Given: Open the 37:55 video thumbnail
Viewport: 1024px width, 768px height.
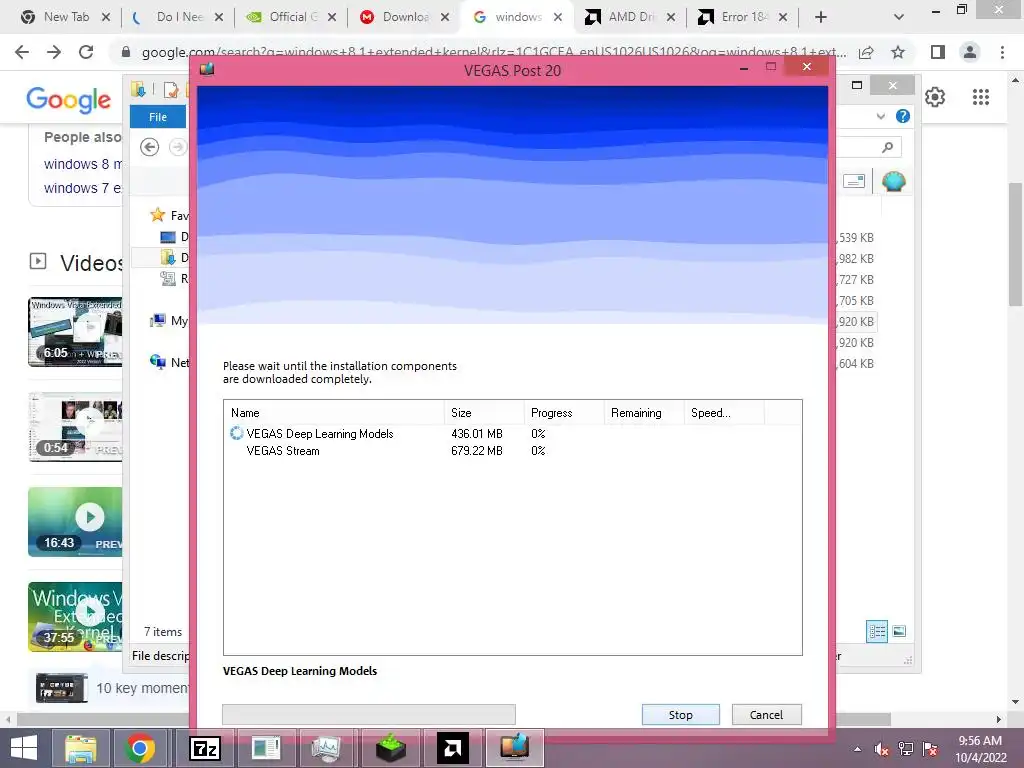Looking at the screenshot, I should tap(75, 617).
